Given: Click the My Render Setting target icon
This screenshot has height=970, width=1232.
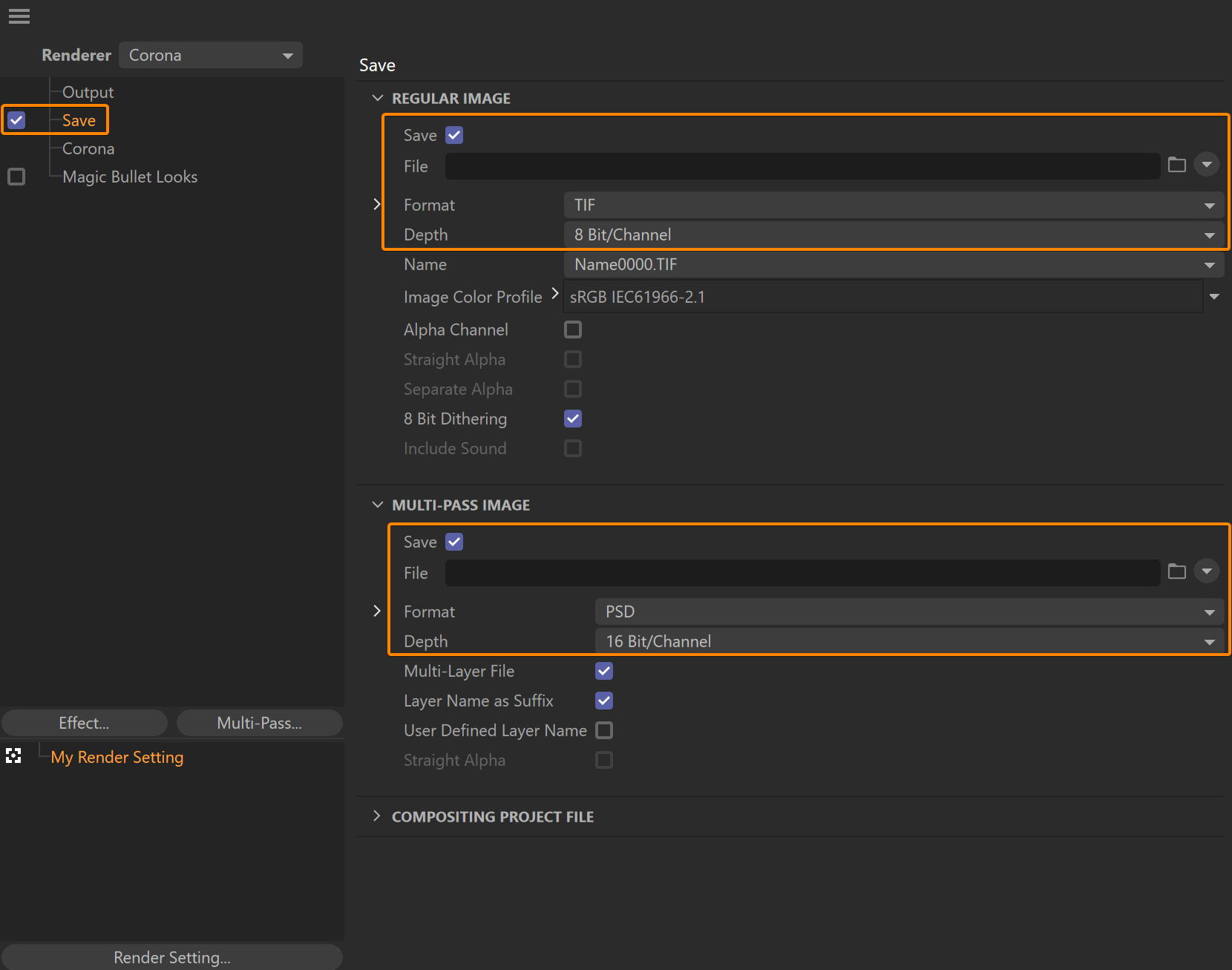Looking at the screenshot, I should click(13, 756).
